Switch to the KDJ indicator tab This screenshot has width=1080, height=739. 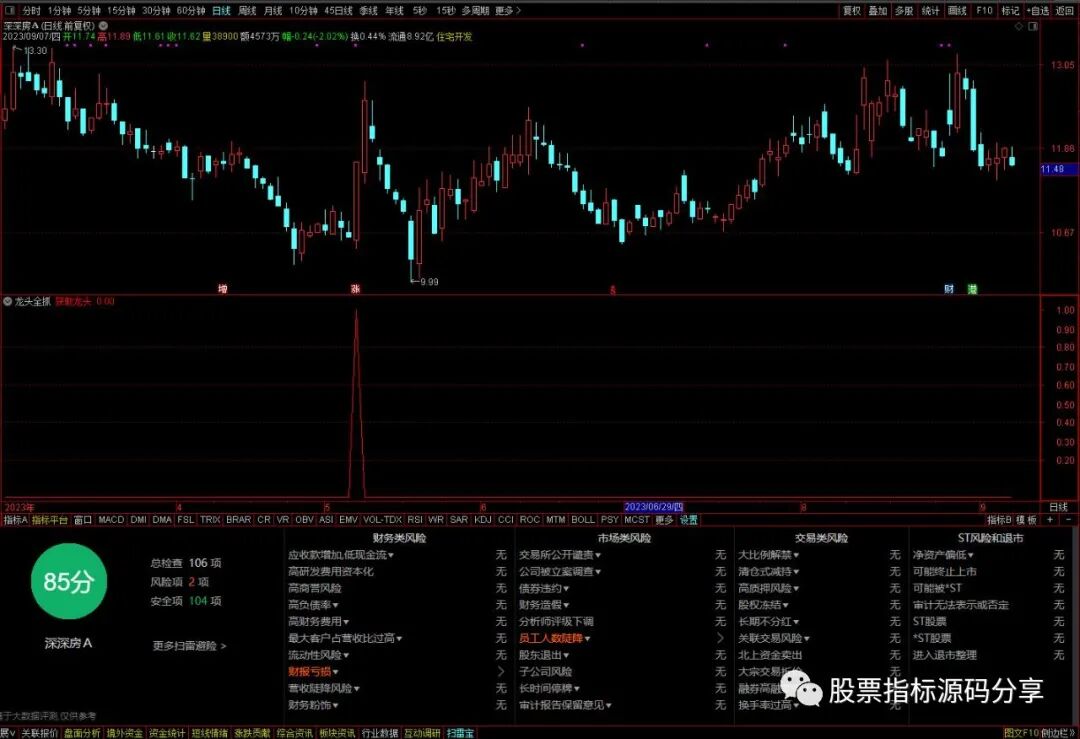pos(483,519)
